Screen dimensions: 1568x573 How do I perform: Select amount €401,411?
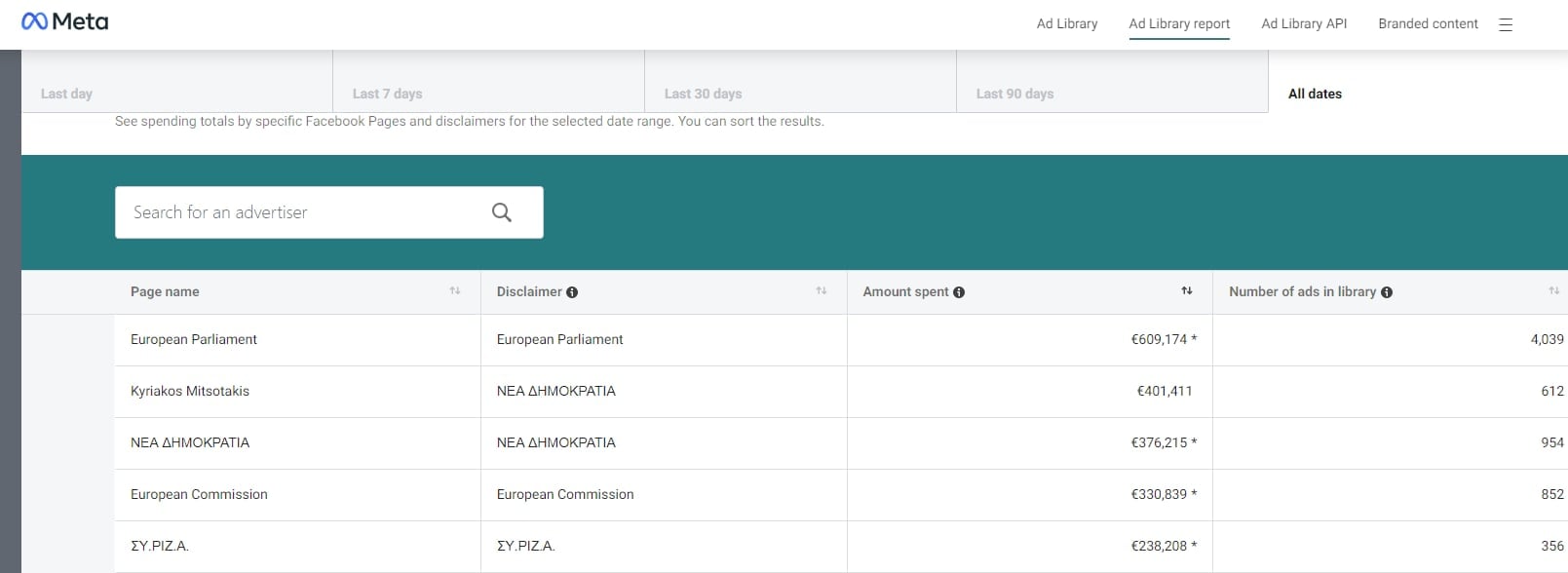tap(1165, 391)
